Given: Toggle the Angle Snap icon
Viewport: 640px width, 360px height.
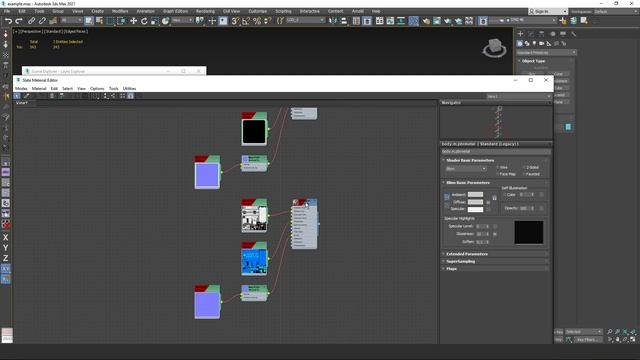Looking at the screenshot, I should pos(246,21).
